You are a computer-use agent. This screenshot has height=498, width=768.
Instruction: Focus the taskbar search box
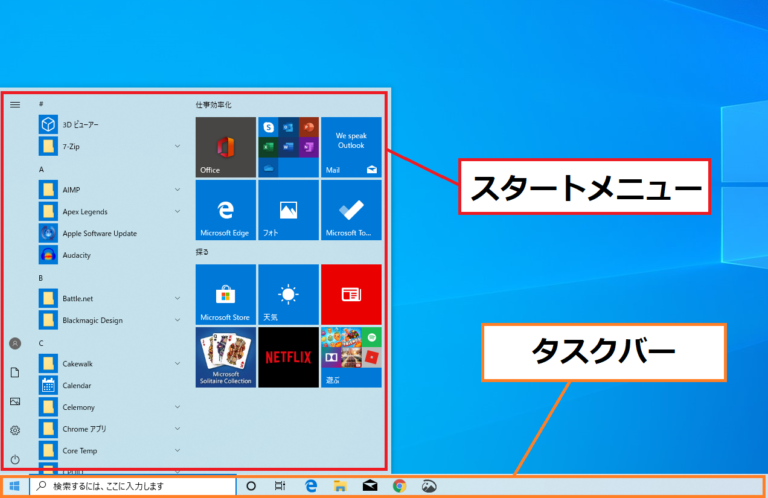pos(133,486)
